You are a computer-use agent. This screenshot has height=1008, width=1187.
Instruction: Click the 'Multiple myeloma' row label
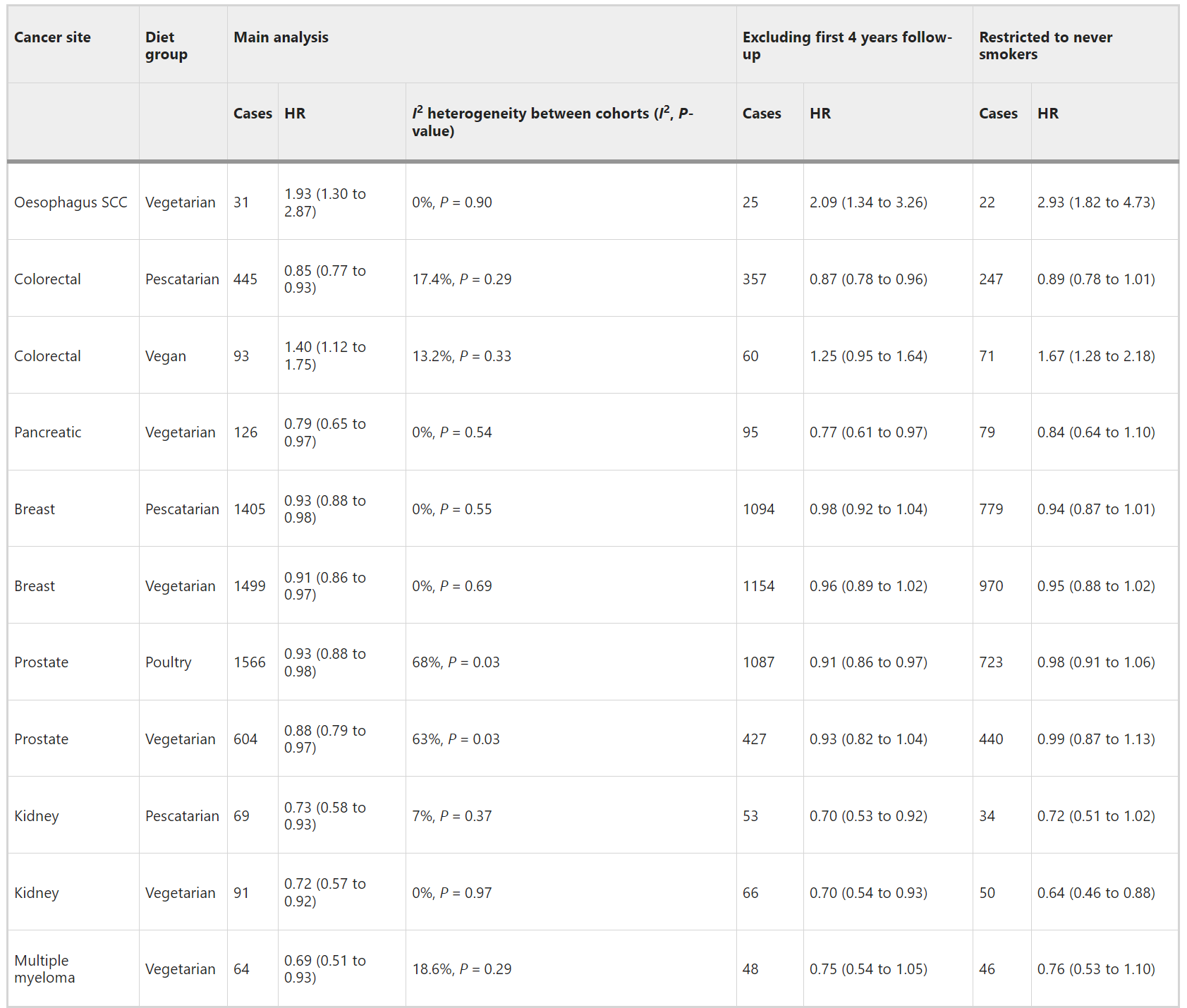(44, 969)
